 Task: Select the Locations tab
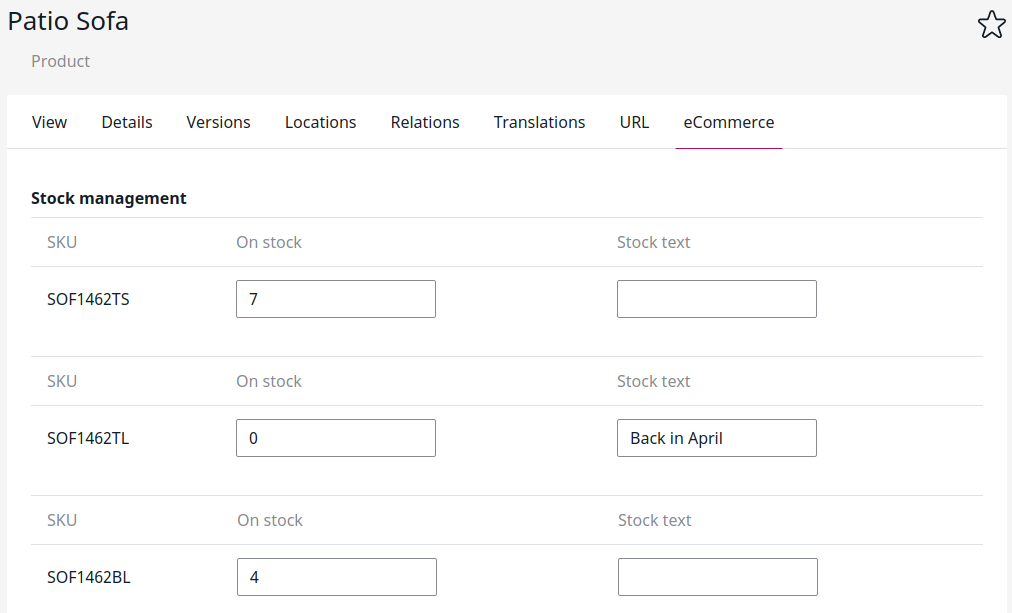[320, 122]
